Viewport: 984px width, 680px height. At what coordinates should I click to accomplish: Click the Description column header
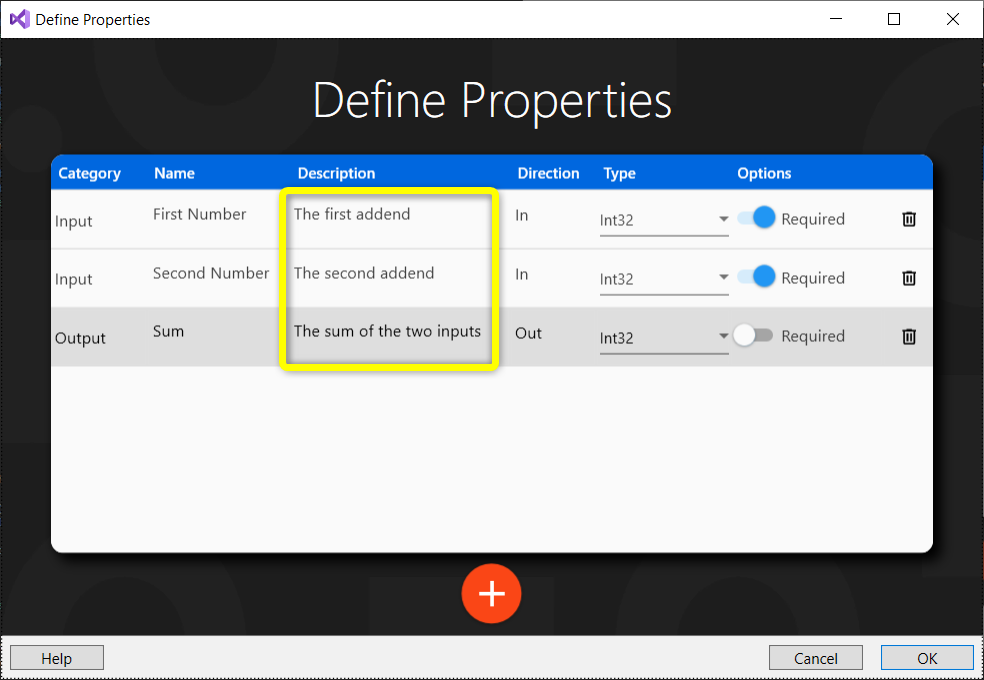[x=336, y=172]
